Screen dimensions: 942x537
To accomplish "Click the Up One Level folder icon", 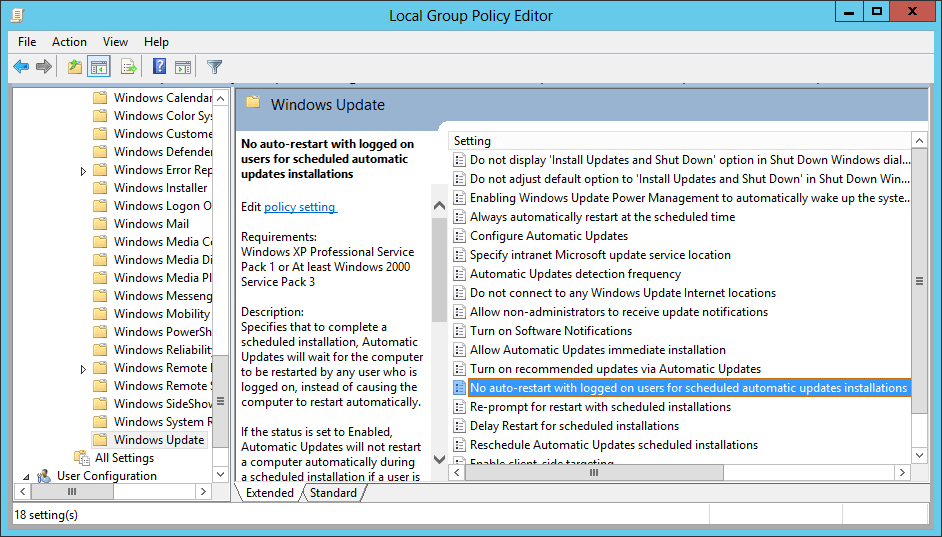I will coord(74,67).
